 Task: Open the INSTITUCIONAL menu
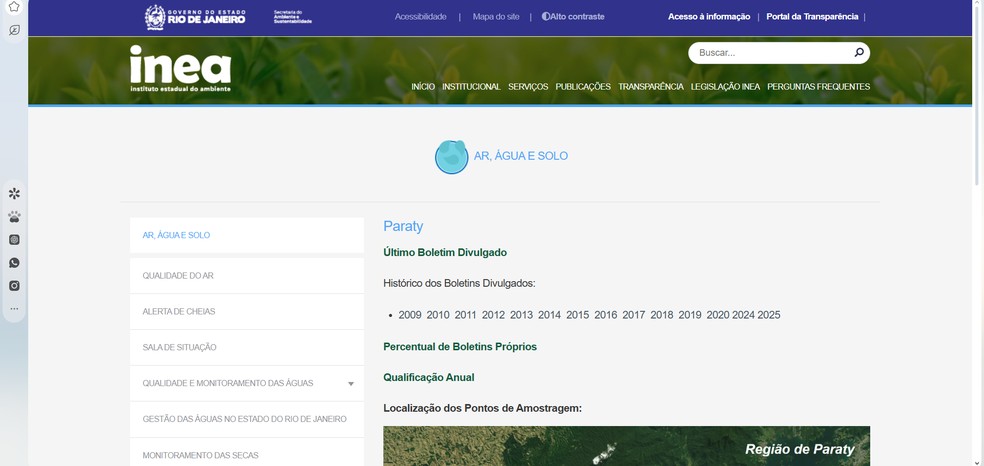click(471, 87)
